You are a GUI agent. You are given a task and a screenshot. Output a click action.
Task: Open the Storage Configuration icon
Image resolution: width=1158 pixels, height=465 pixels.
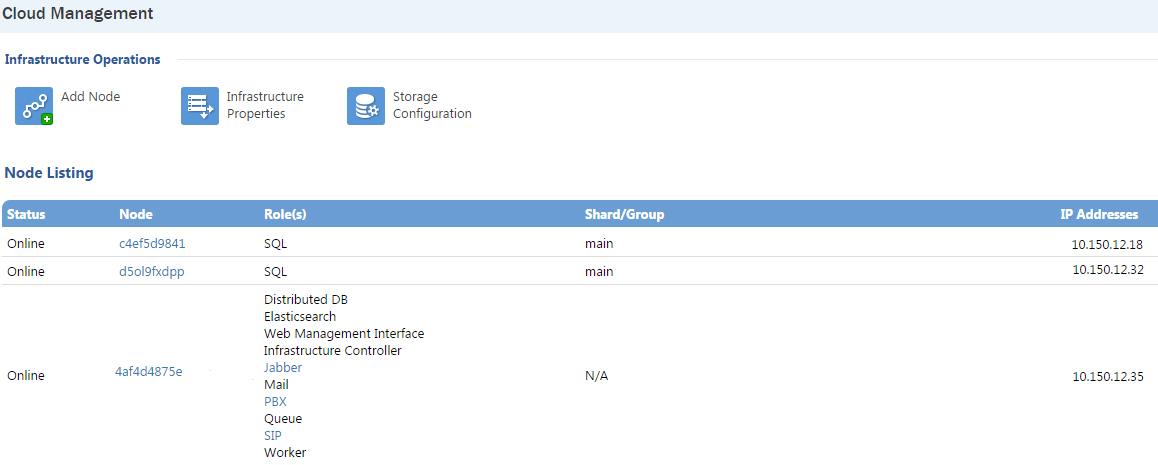click(366, 106)
